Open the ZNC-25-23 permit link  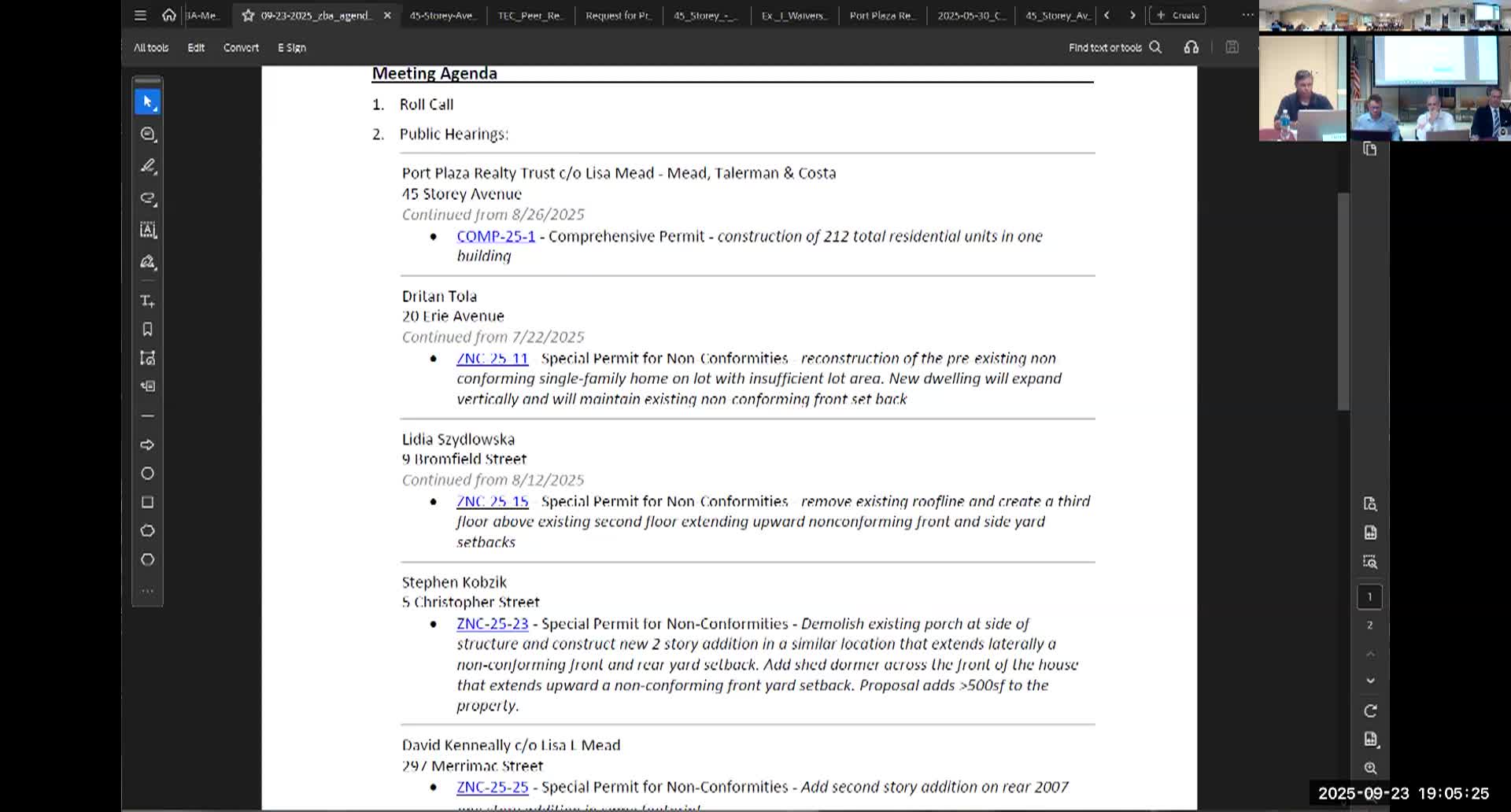tap(493, 624)
